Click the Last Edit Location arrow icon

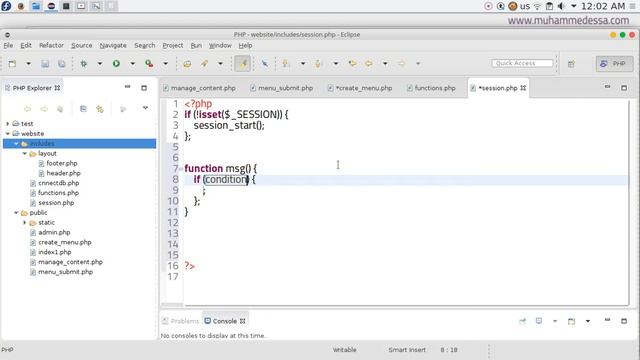click(x=352, y=64)
